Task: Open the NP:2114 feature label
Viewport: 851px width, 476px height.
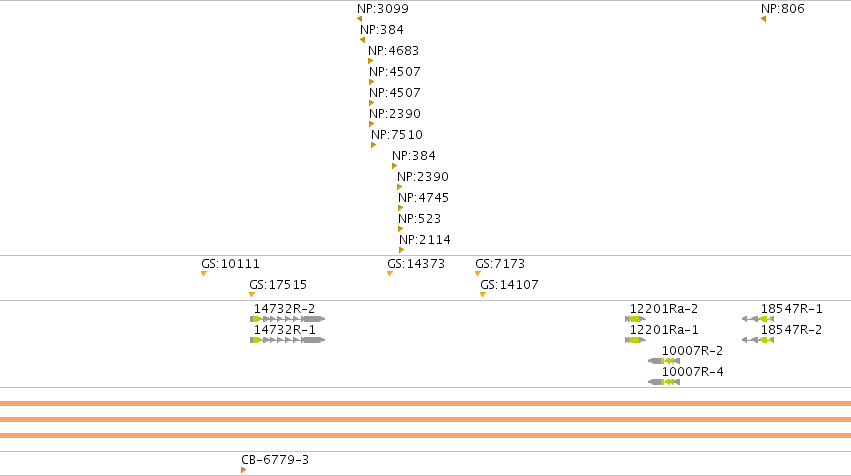Action: [425, 239]
